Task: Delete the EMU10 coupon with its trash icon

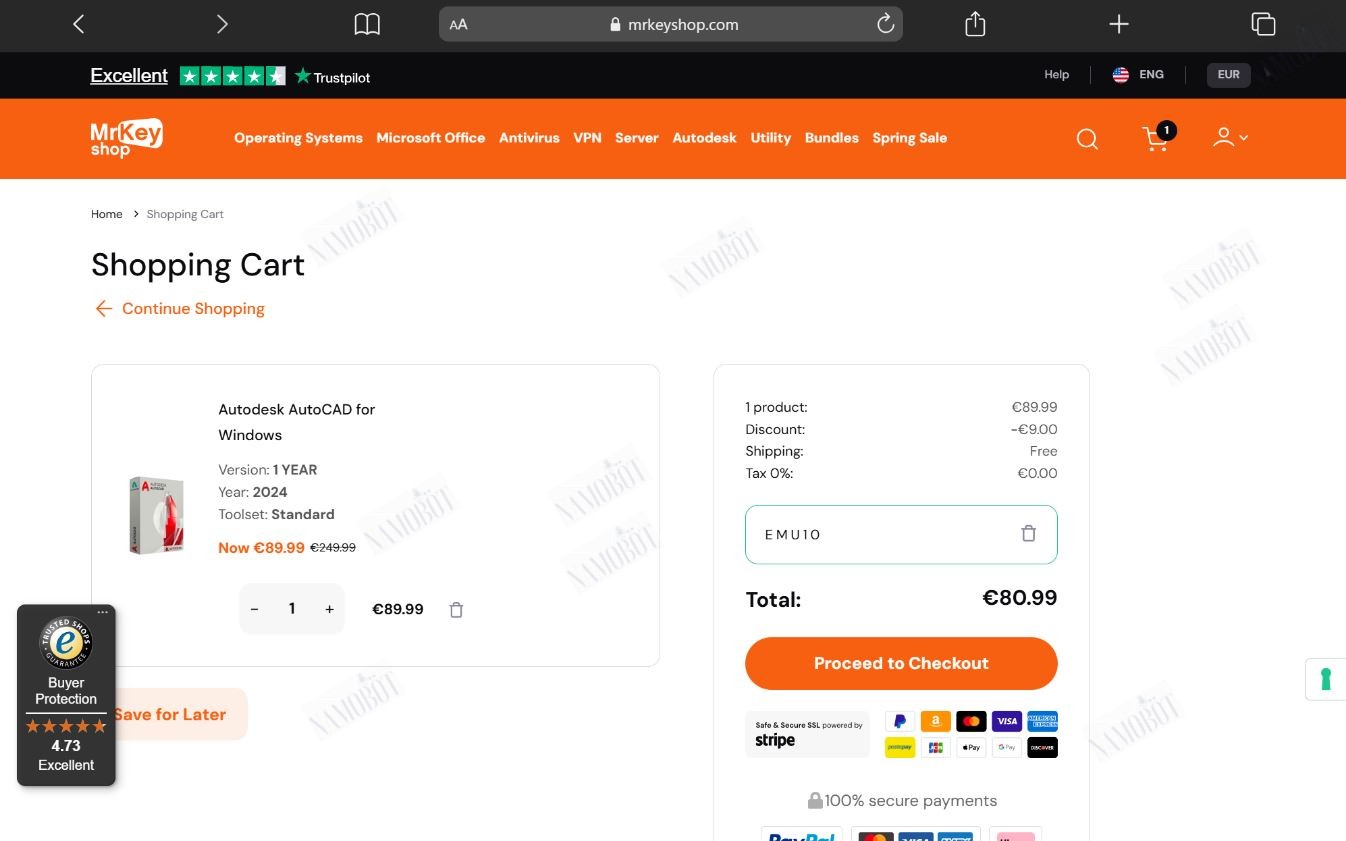Action: pyautogui.click(x=1028, y=534)
